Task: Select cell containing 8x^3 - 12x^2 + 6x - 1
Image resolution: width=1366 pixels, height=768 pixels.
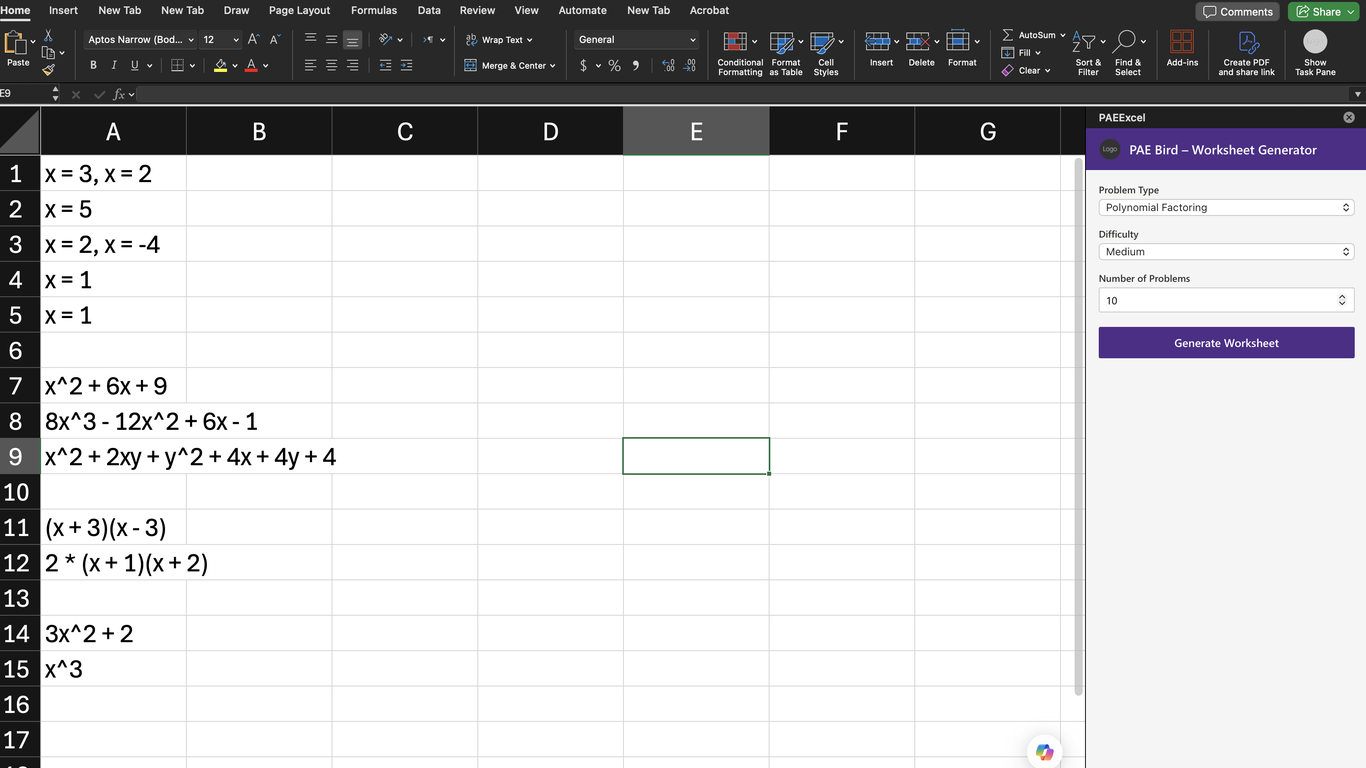Action: pos(113,421)
